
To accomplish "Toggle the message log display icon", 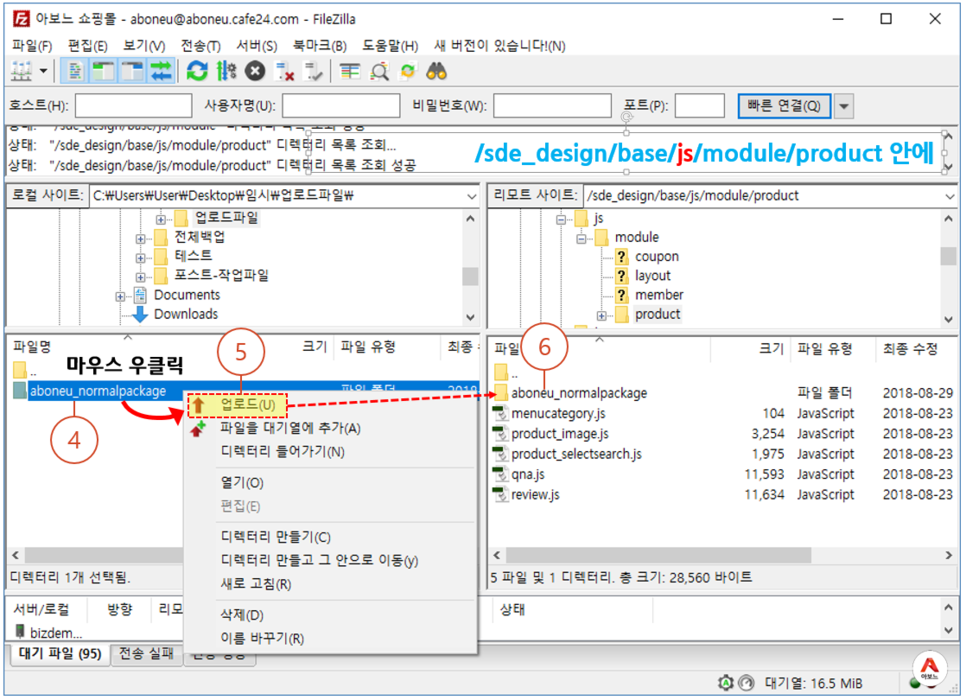I will [x=75, y=71].
